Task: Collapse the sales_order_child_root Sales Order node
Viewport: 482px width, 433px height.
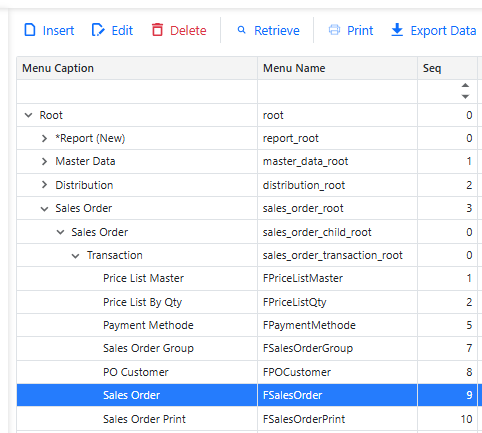Action: pos(60,232)
